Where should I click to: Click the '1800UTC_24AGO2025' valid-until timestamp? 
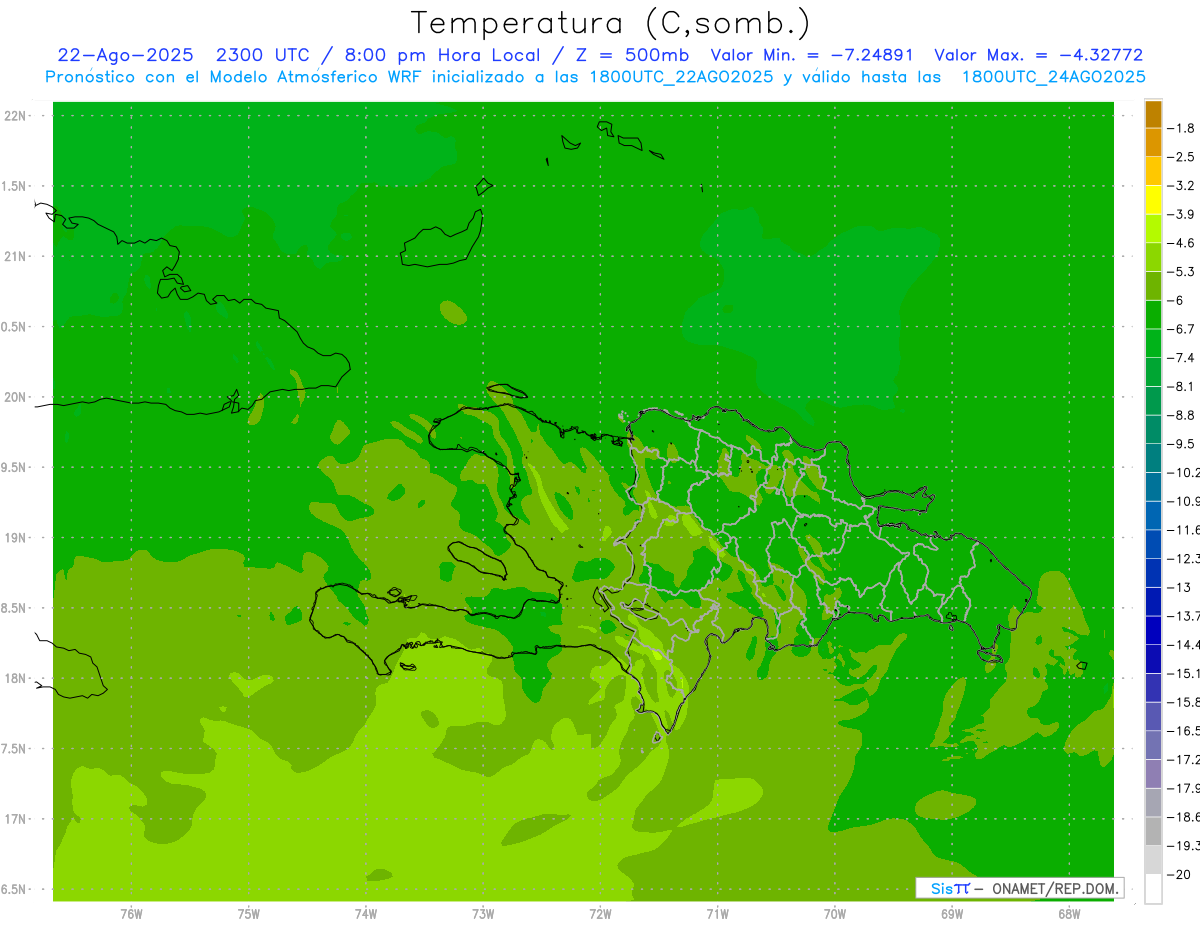click(1052, 77)
